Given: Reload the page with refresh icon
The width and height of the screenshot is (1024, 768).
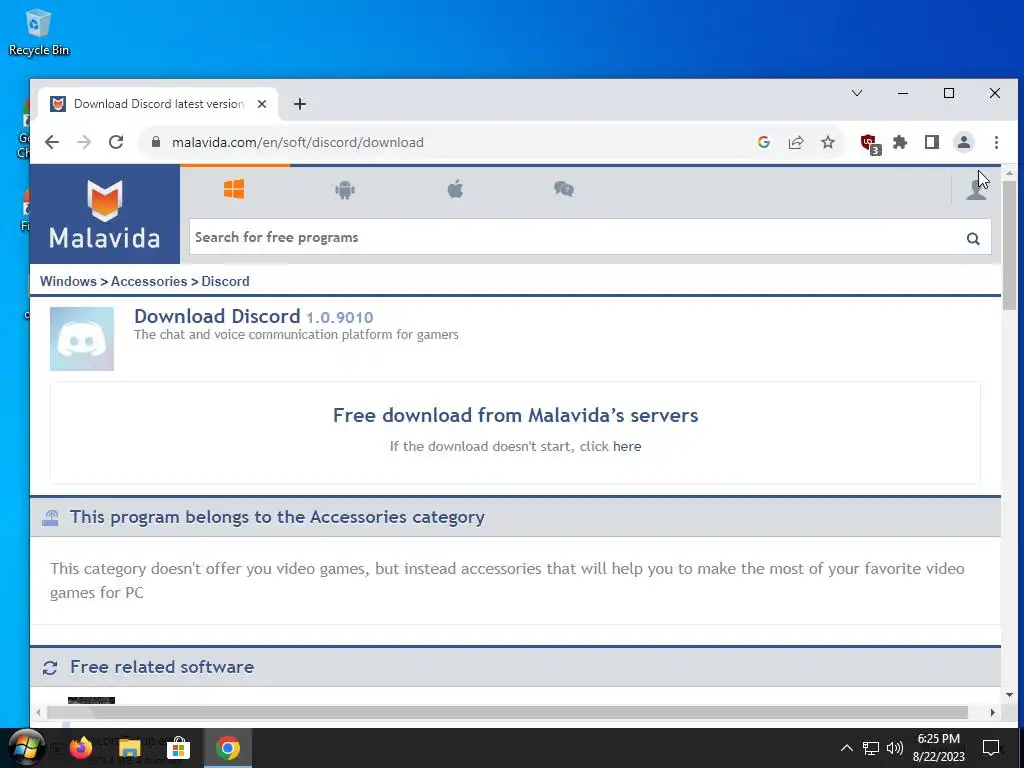Looking at the screenshot, I should (116, 142).
